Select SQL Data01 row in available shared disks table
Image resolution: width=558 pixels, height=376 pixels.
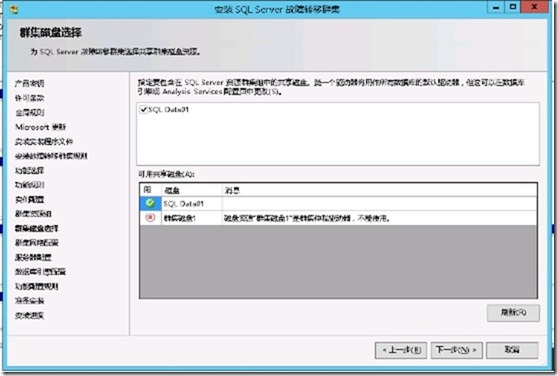click(x=338, y=203)
